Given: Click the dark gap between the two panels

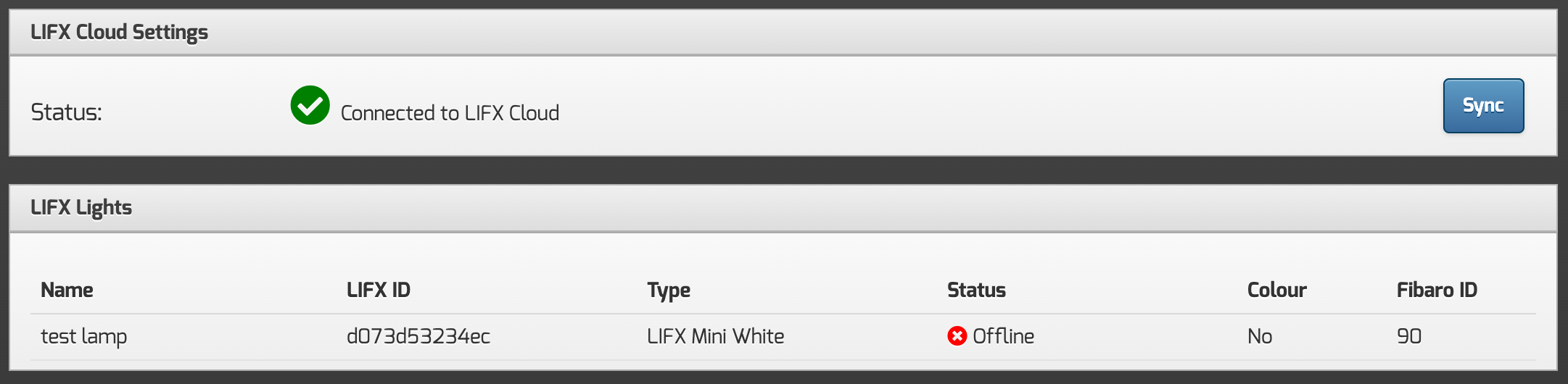Looking at the screenshot, I should (x=783, y=170).
